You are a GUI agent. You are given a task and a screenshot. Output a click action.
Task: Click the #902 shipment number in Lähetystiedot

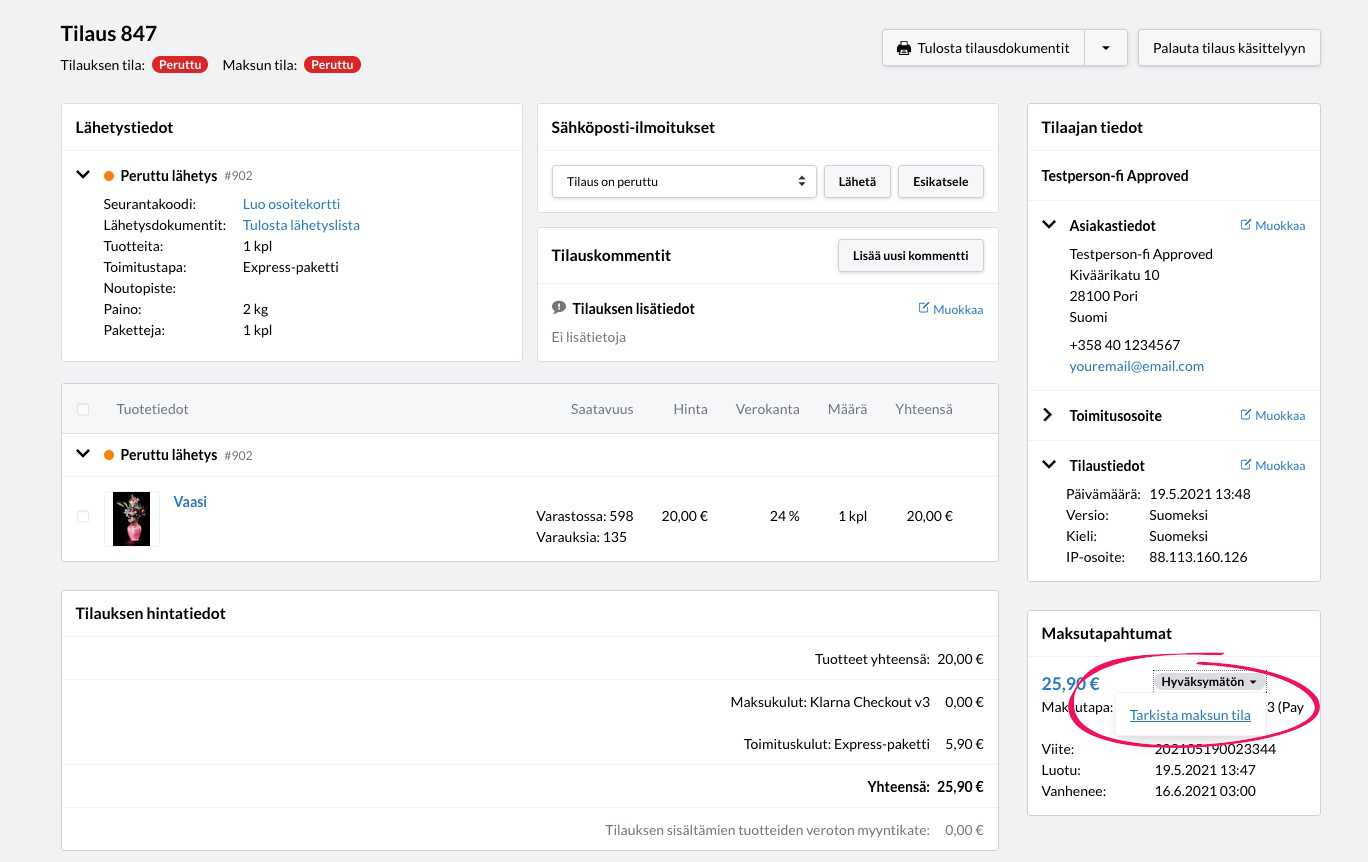pyautogui.click(x=238, y=176)
